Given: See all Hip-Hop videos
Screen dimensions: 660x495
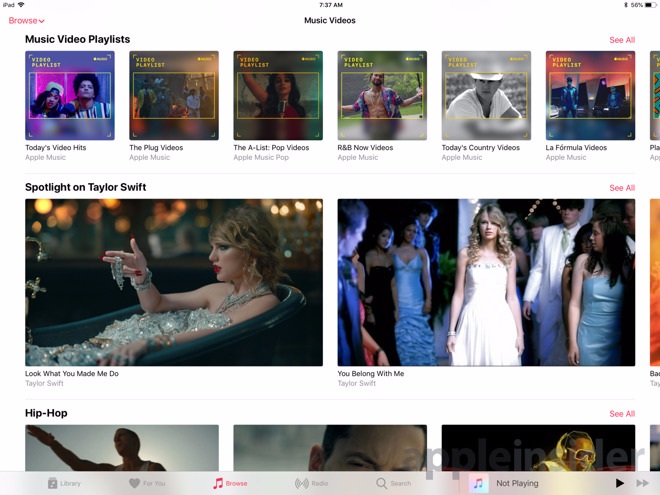Looking at the screenshot, I should click(622, 414).
